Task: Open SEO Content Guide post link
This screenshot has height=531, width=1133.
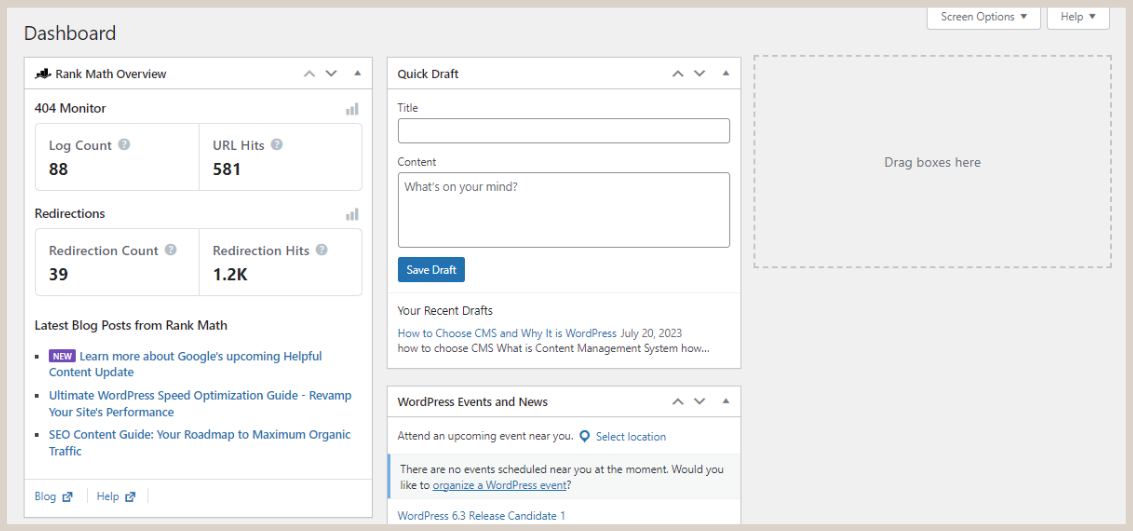Action: (199, 443)
